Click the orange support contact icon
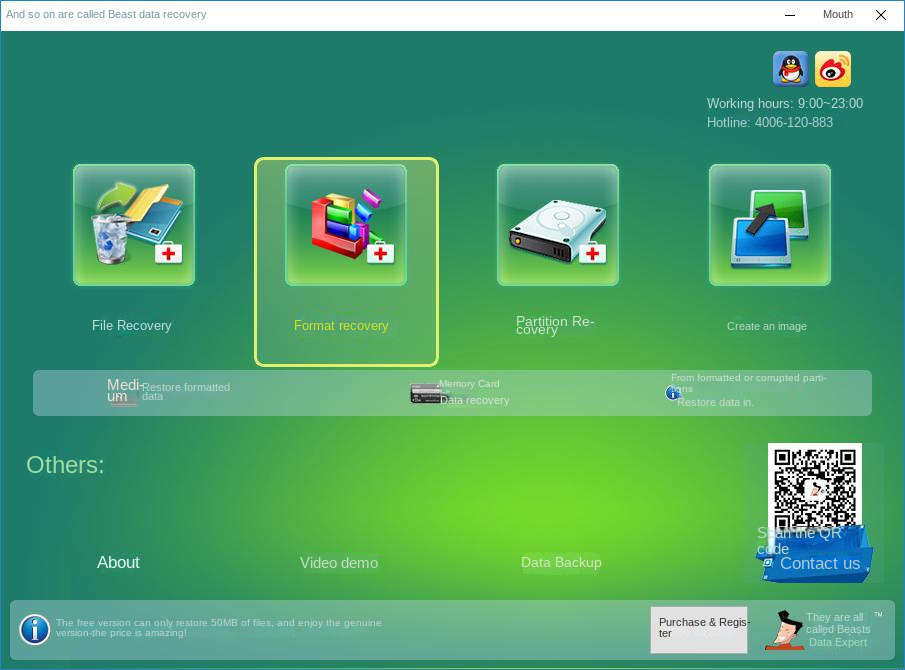 833,69
